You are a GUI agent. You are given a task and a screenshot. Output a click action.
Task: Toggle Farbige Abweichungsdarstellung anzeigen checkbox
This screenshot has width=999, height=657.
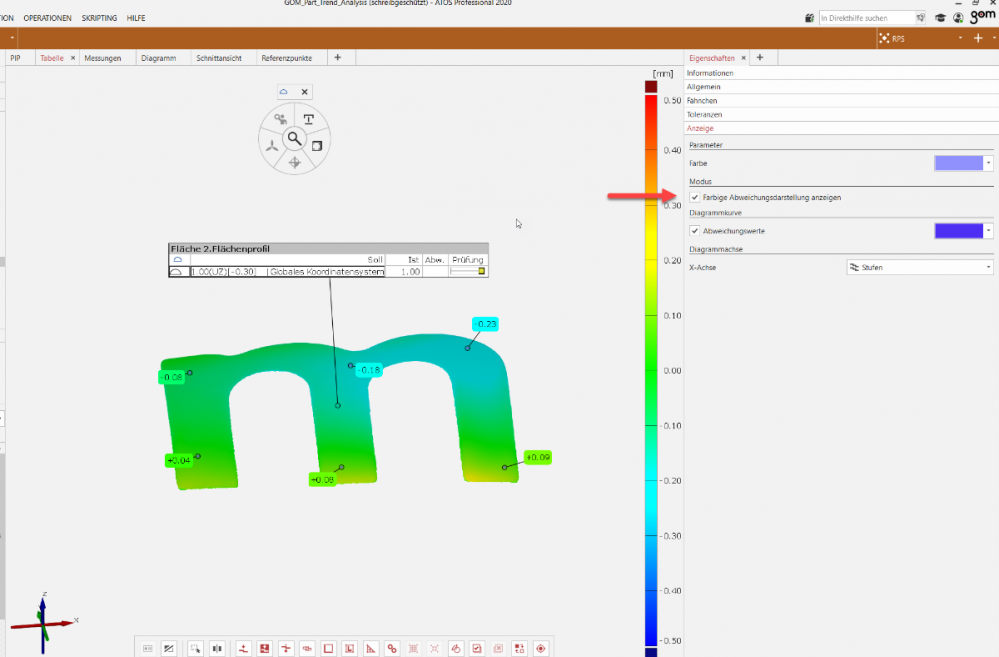coord(695,197)
